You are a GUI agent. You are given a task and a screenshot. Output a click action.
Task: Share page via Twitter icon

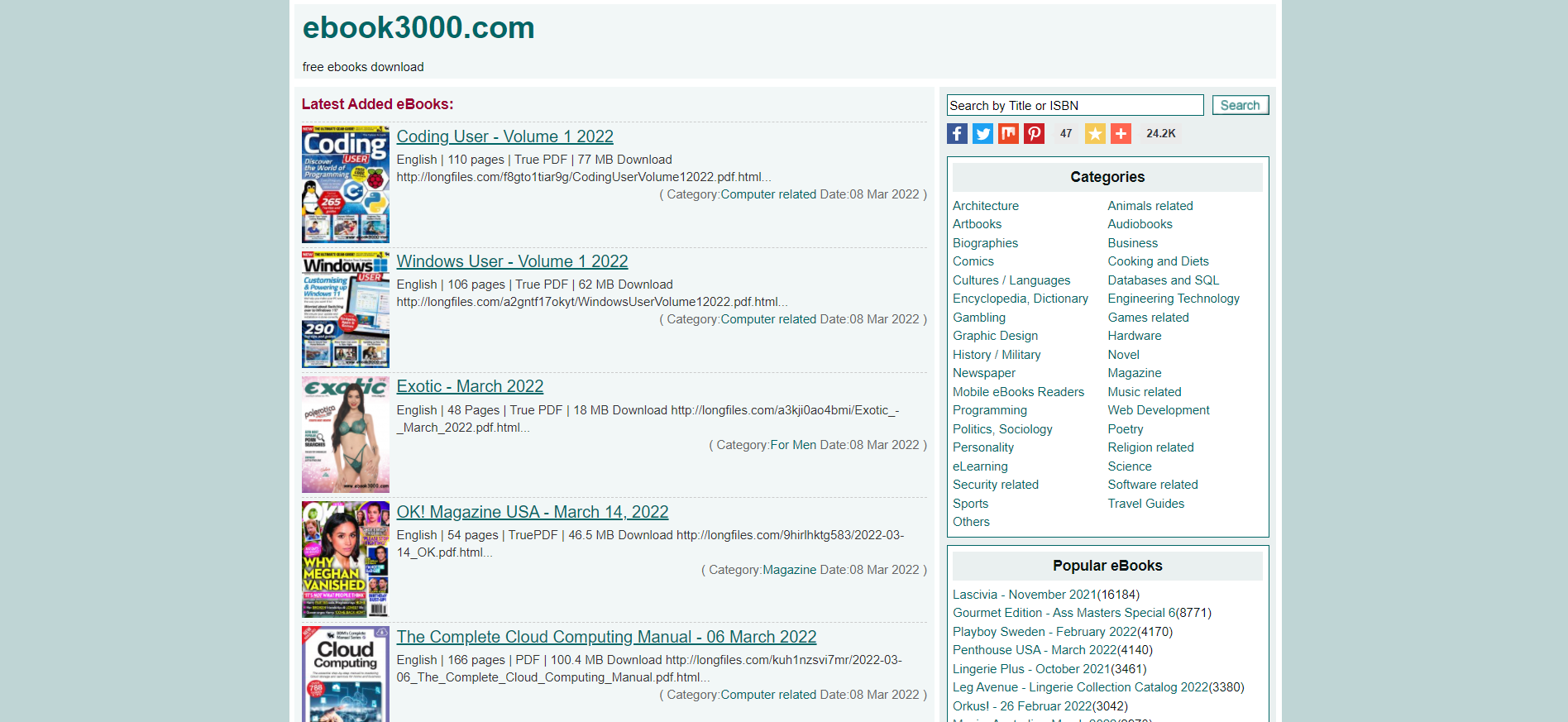pyautogui.click(x=982, y=133)
